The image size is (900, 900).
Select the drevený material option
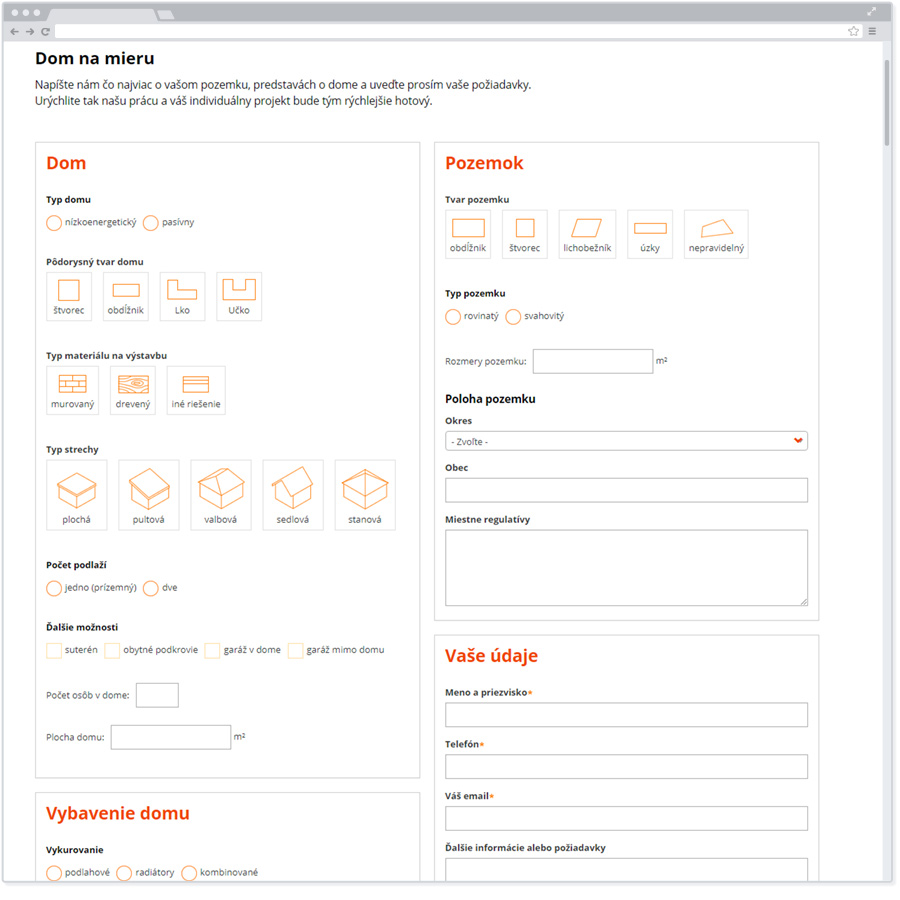133,390
